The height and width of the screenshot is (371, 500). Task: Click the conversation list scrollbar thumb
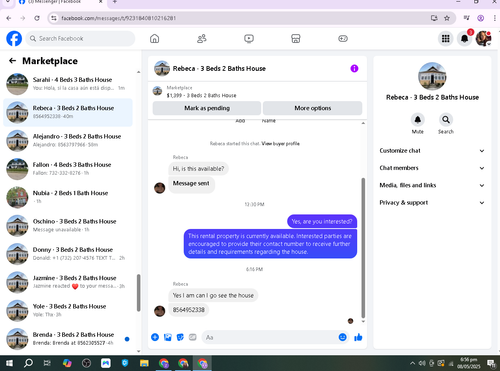(x=138, y=293)
